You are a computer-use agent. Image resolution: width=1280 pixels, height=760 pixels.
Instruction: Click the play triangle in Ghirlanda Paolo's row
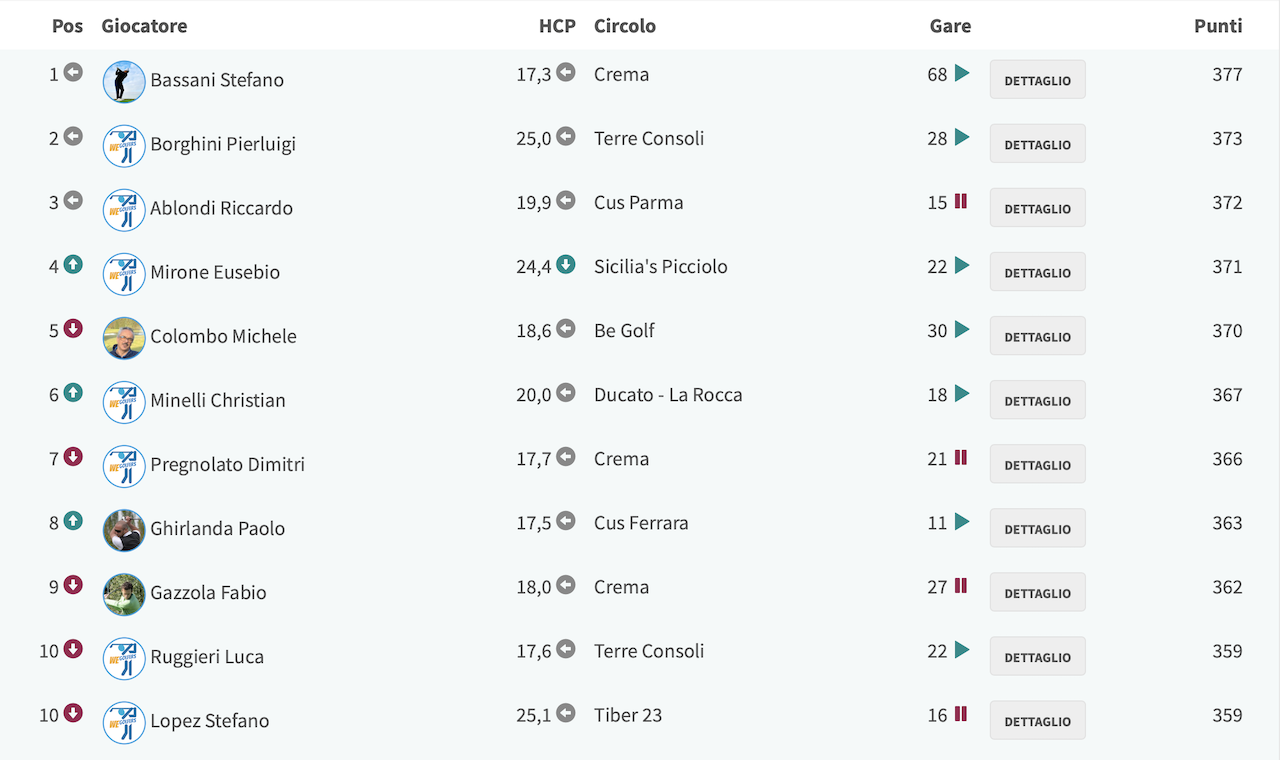click(962, 521)
